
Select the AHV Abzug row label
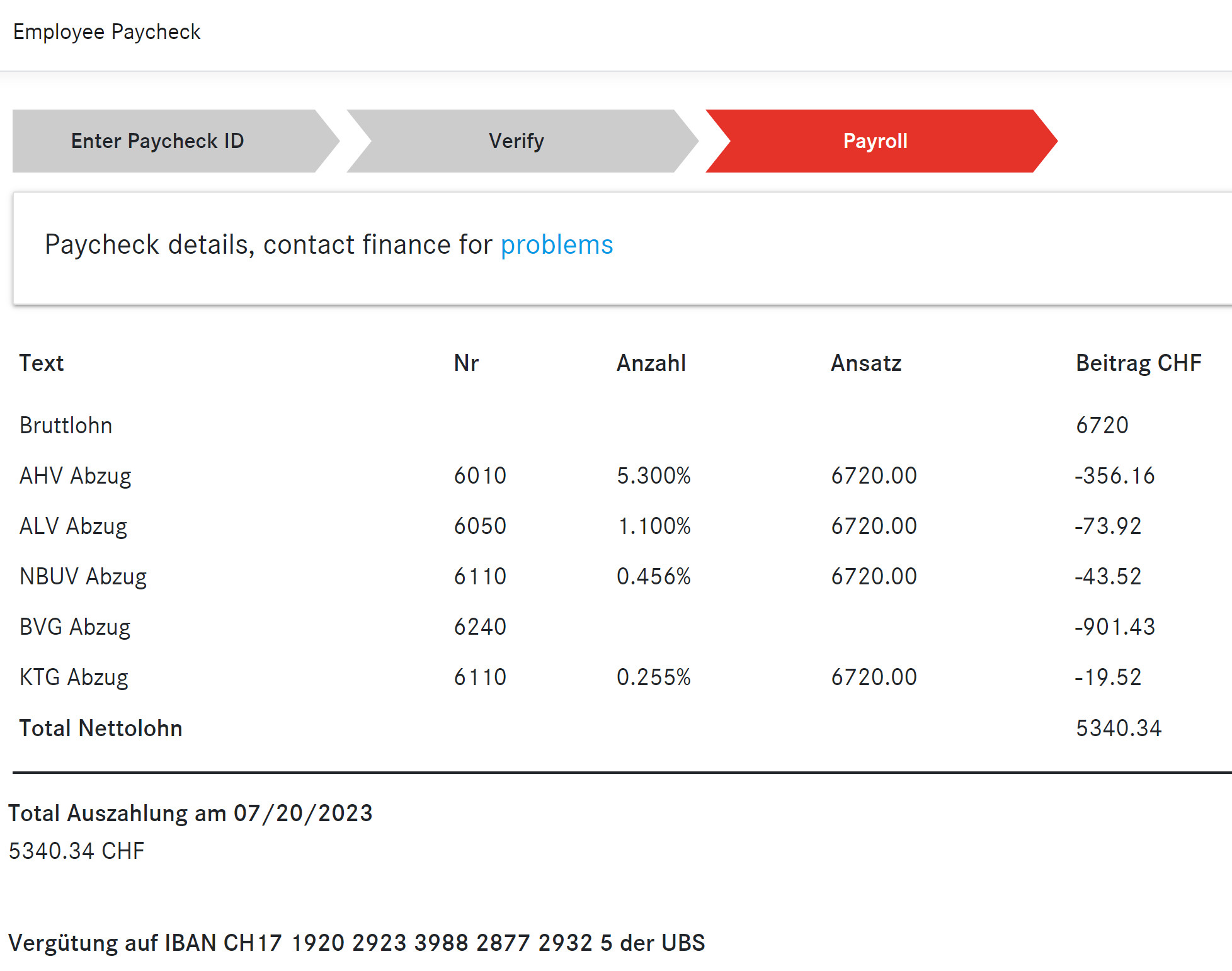point(76,476)
